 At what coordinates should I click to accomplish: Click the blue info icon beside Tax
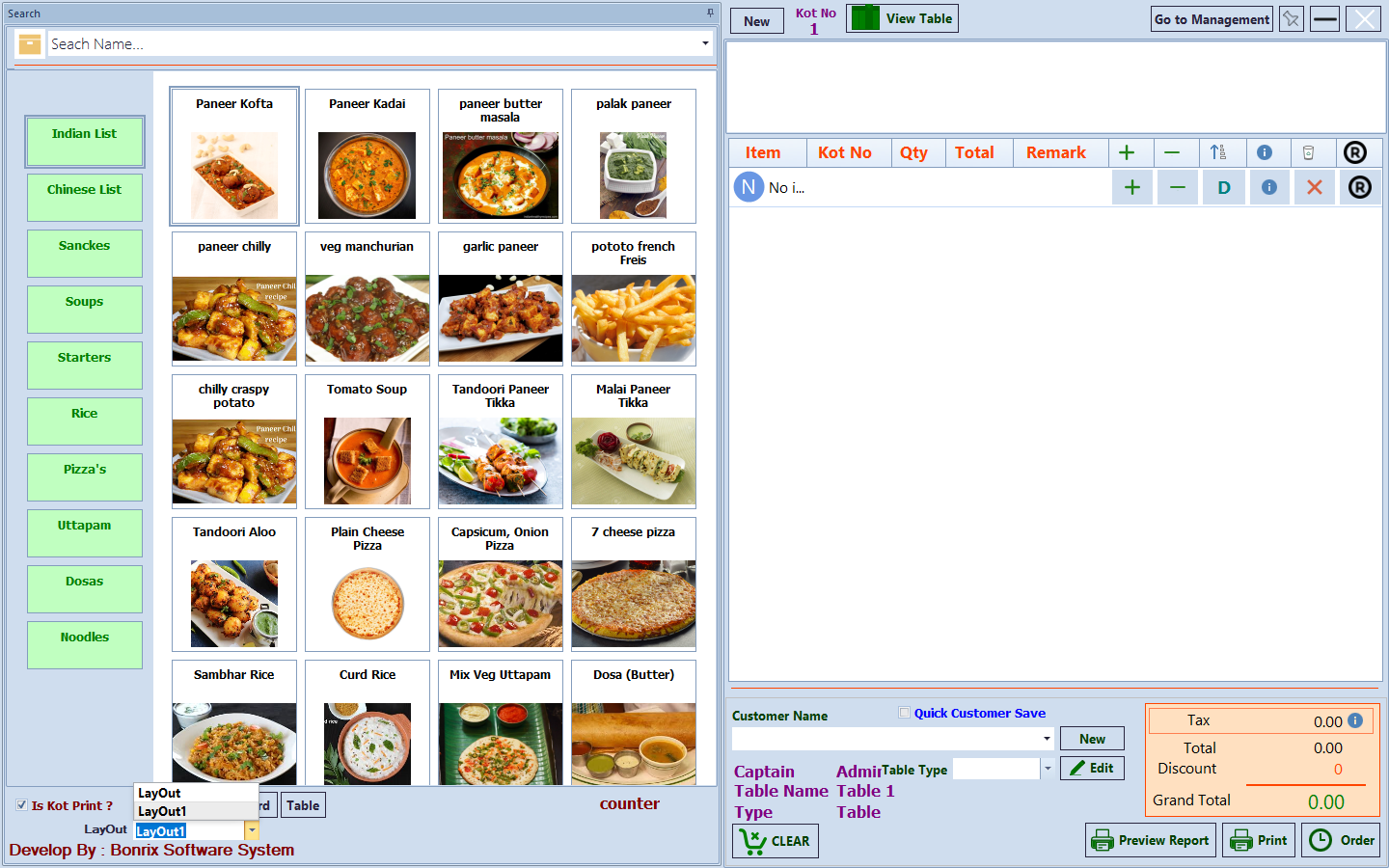1355,720
